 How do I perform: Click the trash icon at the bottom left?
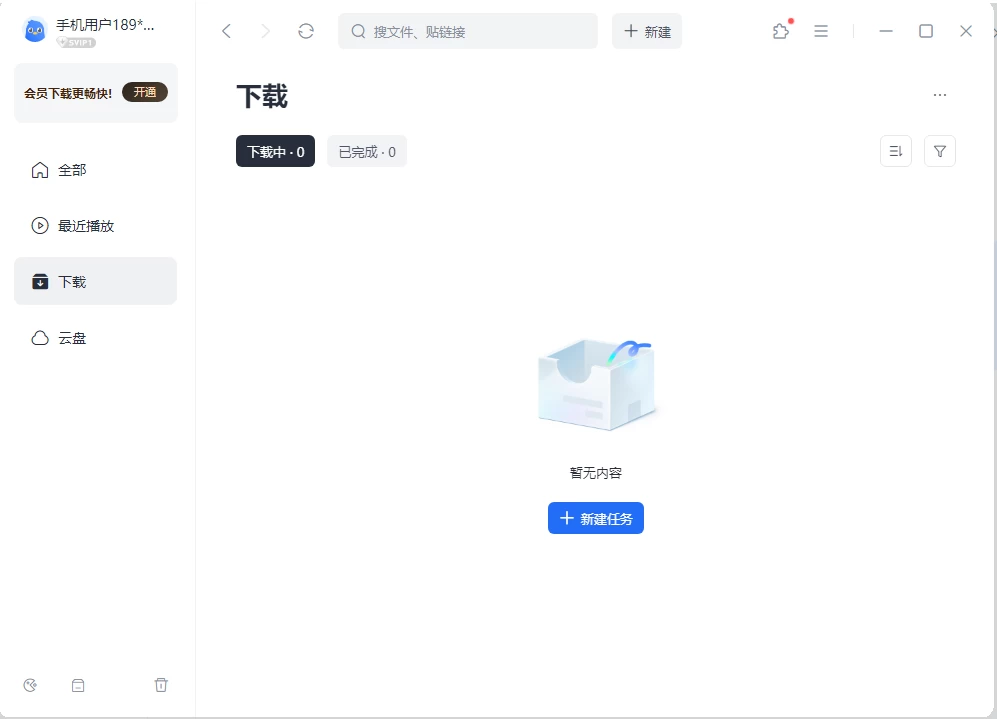[x=161, y=685]
